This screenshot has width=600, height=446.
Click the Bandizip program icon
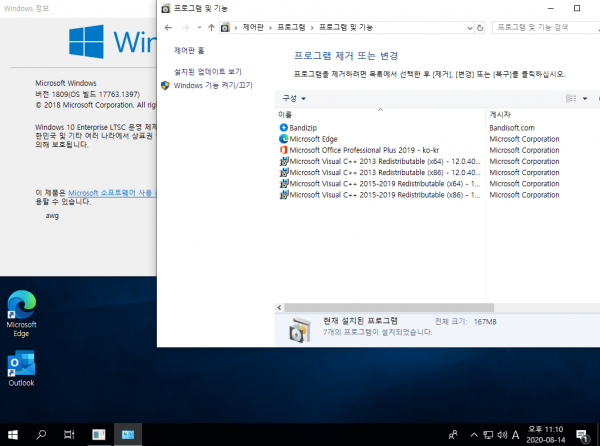(x=284, y=127)
